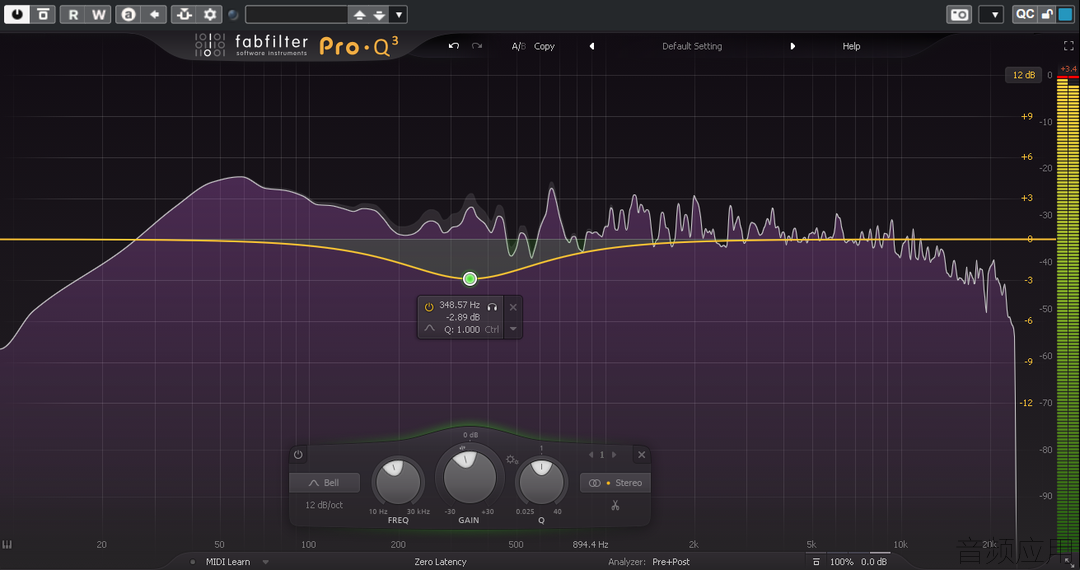Toggle band power in floating popup
This screenshot has height=570, width=1080.
pos(428,307)
